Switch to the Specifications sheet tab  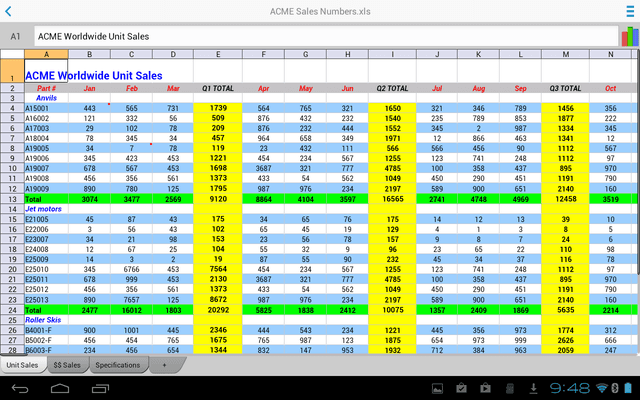pos(118,365)
